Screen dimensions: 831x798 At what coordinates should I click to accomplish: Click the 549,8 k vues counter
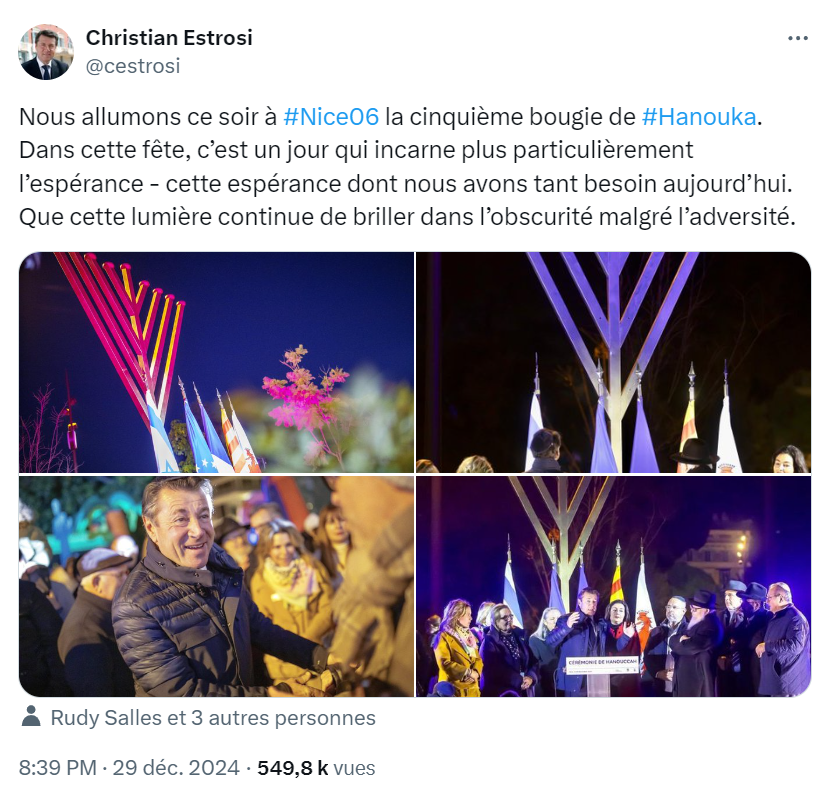[x=316, y=768]
